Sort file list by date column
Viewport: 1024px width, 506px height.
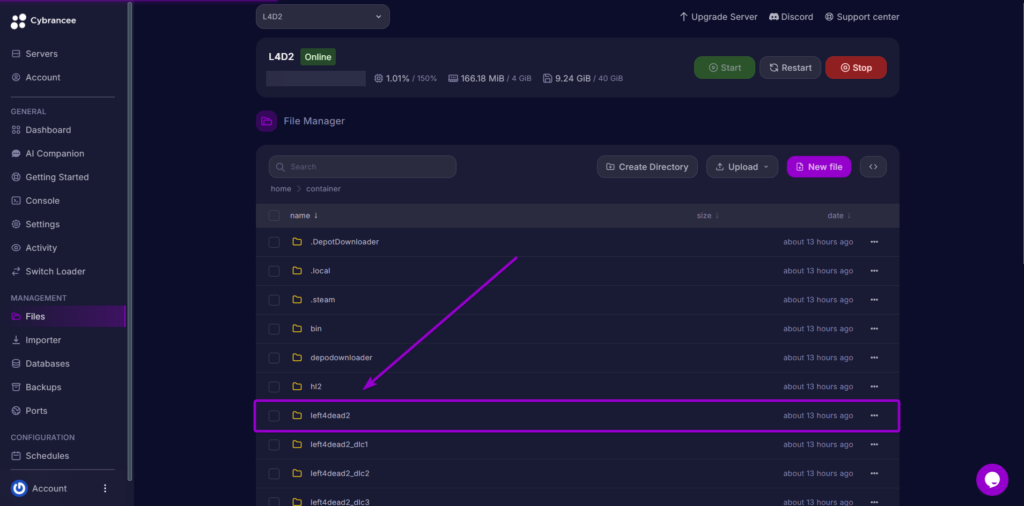(x=839, y=215)
